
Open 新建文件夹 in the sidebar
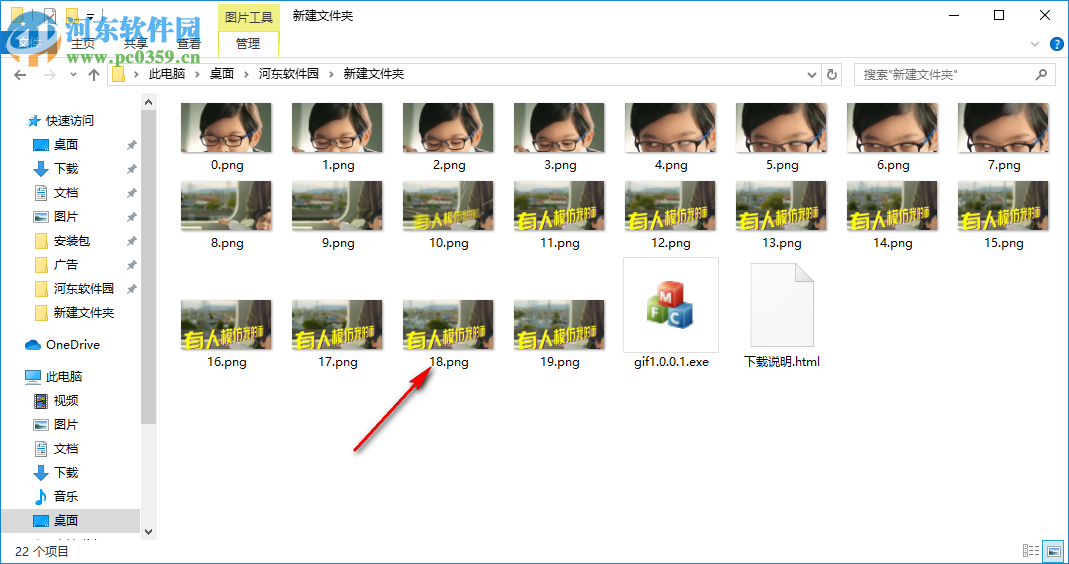pyautogui.click(x=83, y=312)
